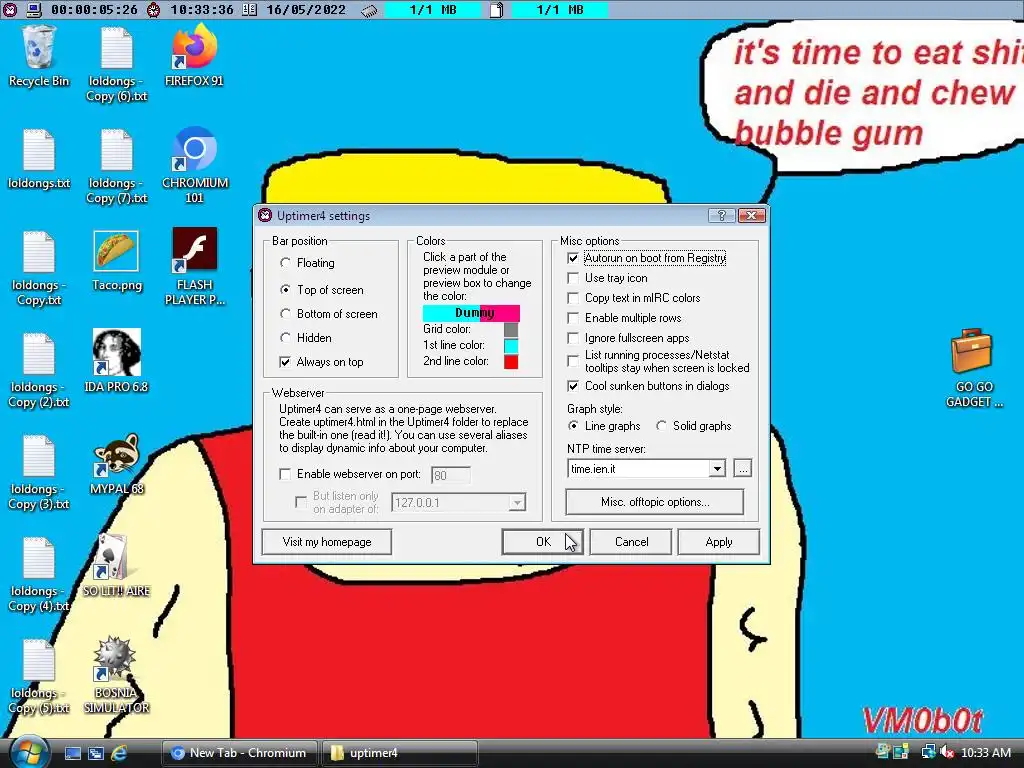Click the Show Desktop quick launch icon
1024x768 pixels.
click(72, 753)
